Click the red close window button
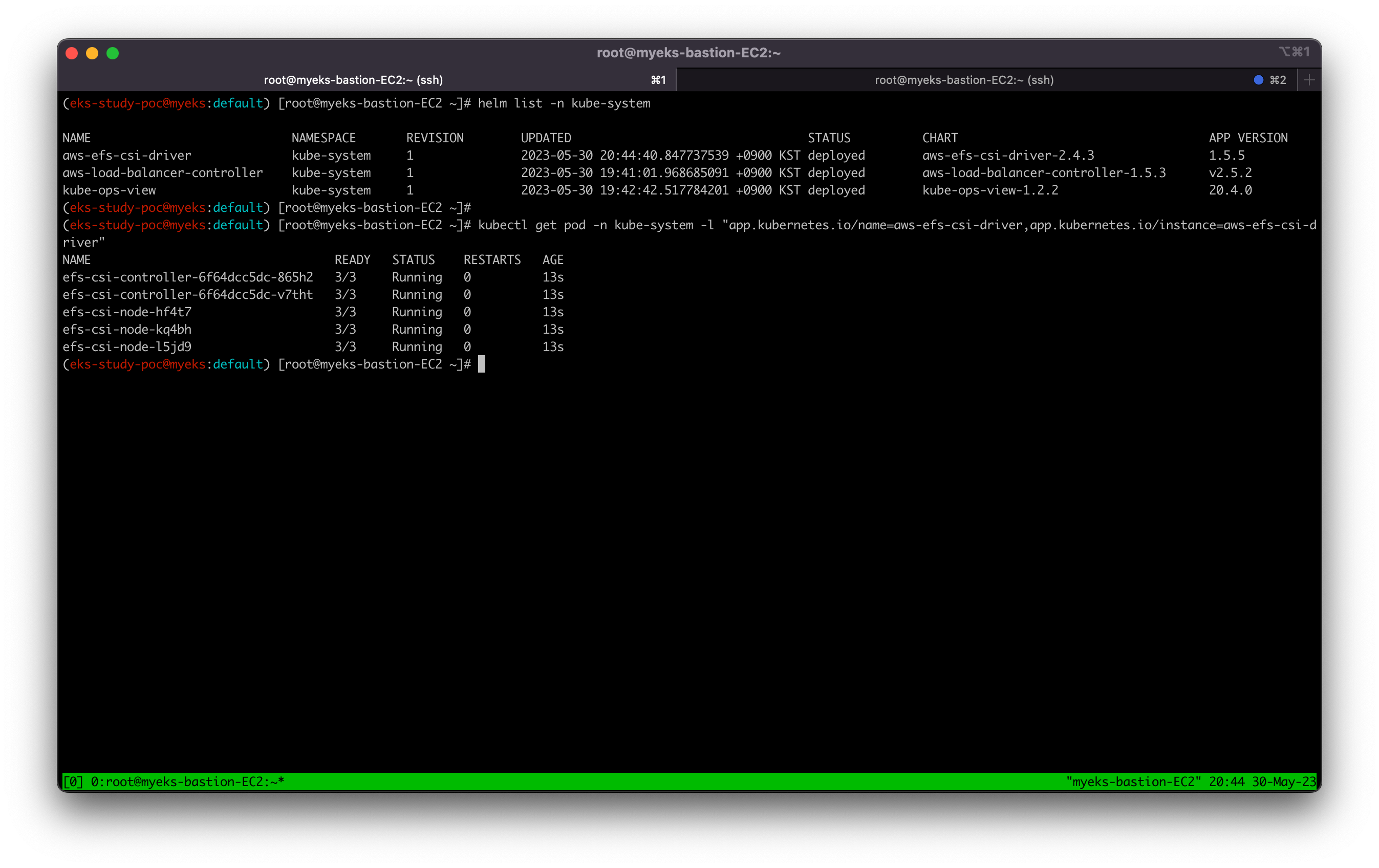The height and width of the screenshot is (868, 1379). [72, 53]
